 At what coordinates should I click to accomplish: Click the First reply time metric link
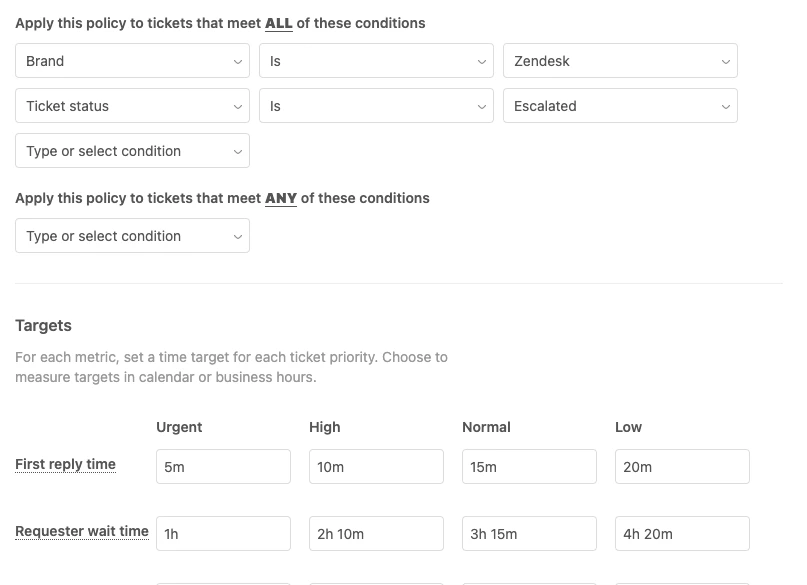pyautogui.click(x=65, y=464)
